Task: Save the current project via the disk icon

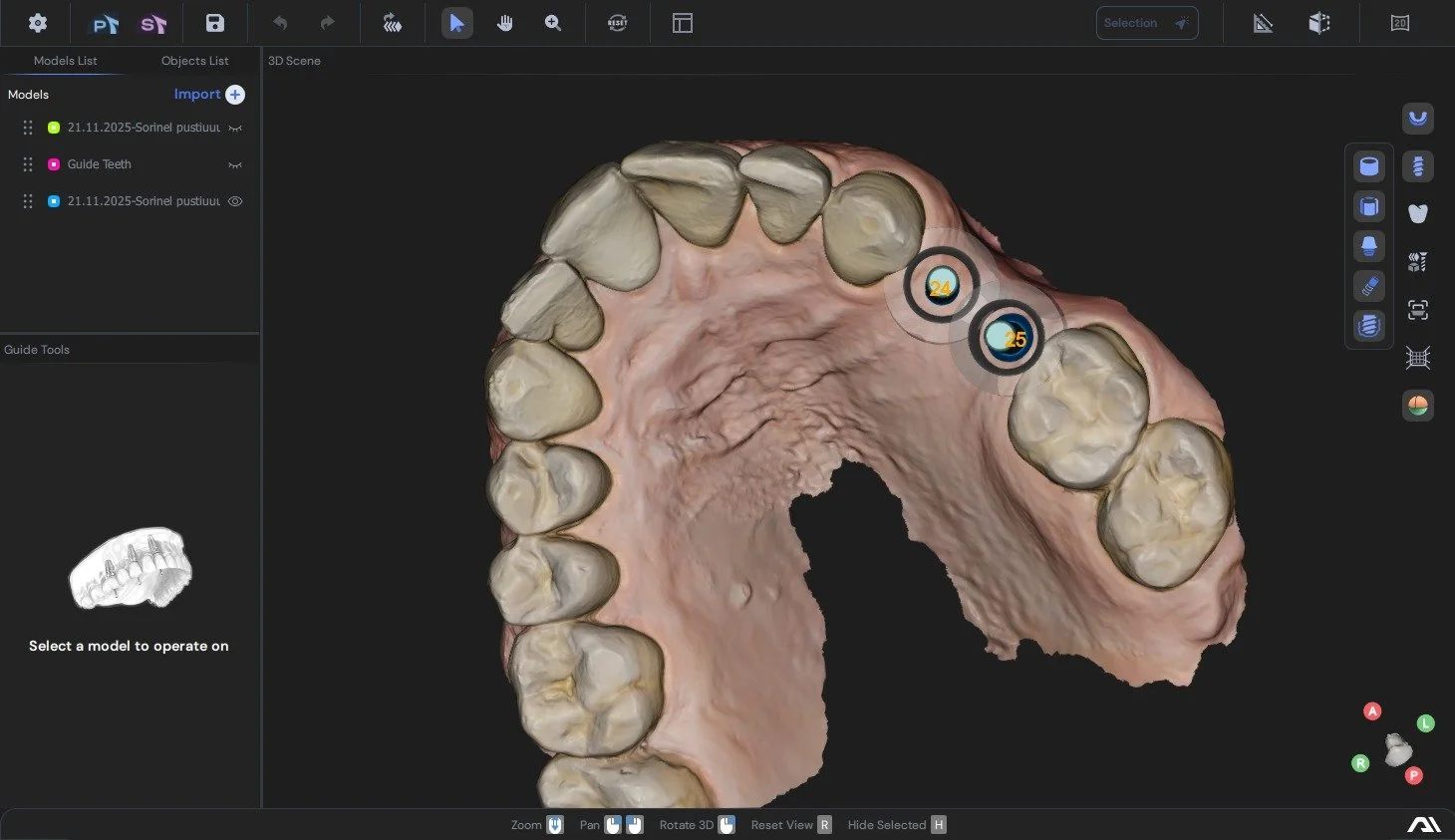Action: point(214,22)
